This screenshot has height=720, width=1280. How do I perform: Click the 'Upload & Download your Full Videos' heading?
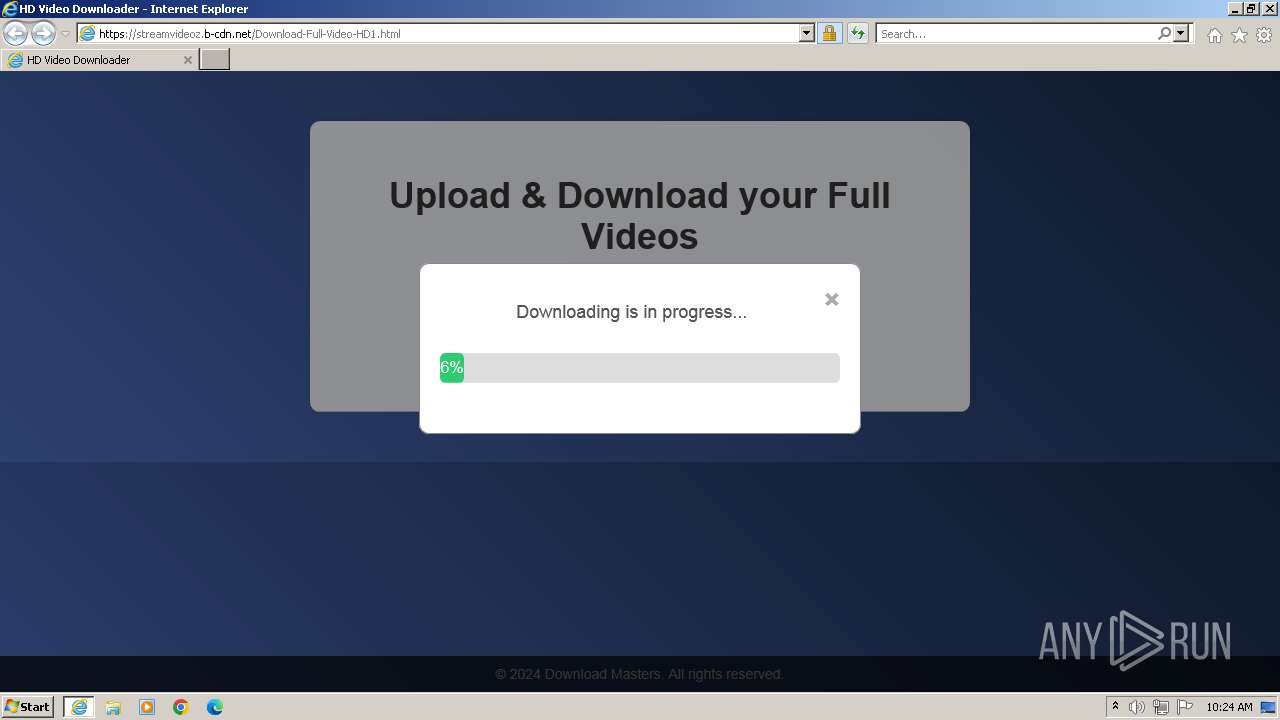tap(640, 216)
